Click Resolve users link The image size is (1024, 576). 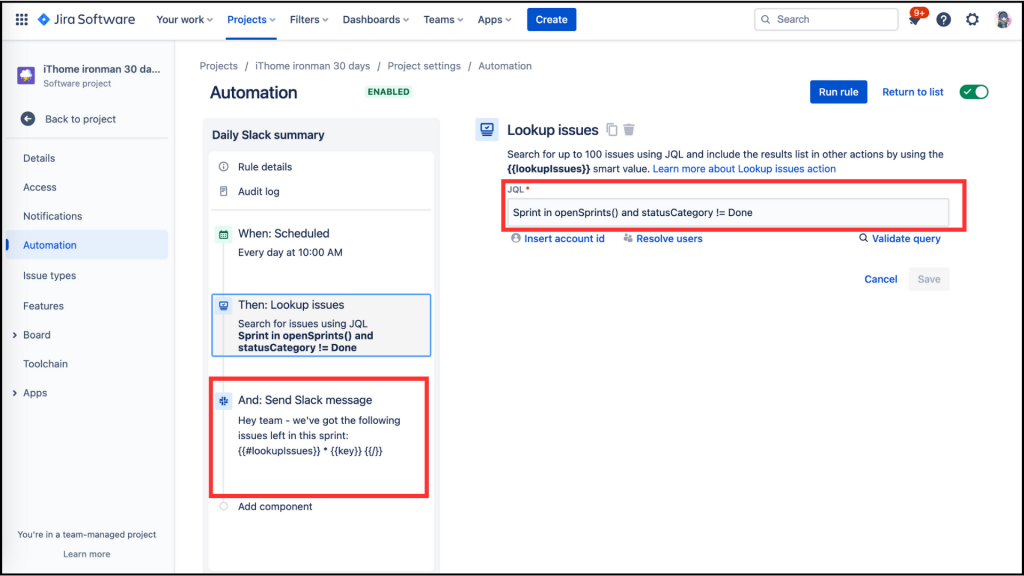pyautogui.click(x=663, y=238)
